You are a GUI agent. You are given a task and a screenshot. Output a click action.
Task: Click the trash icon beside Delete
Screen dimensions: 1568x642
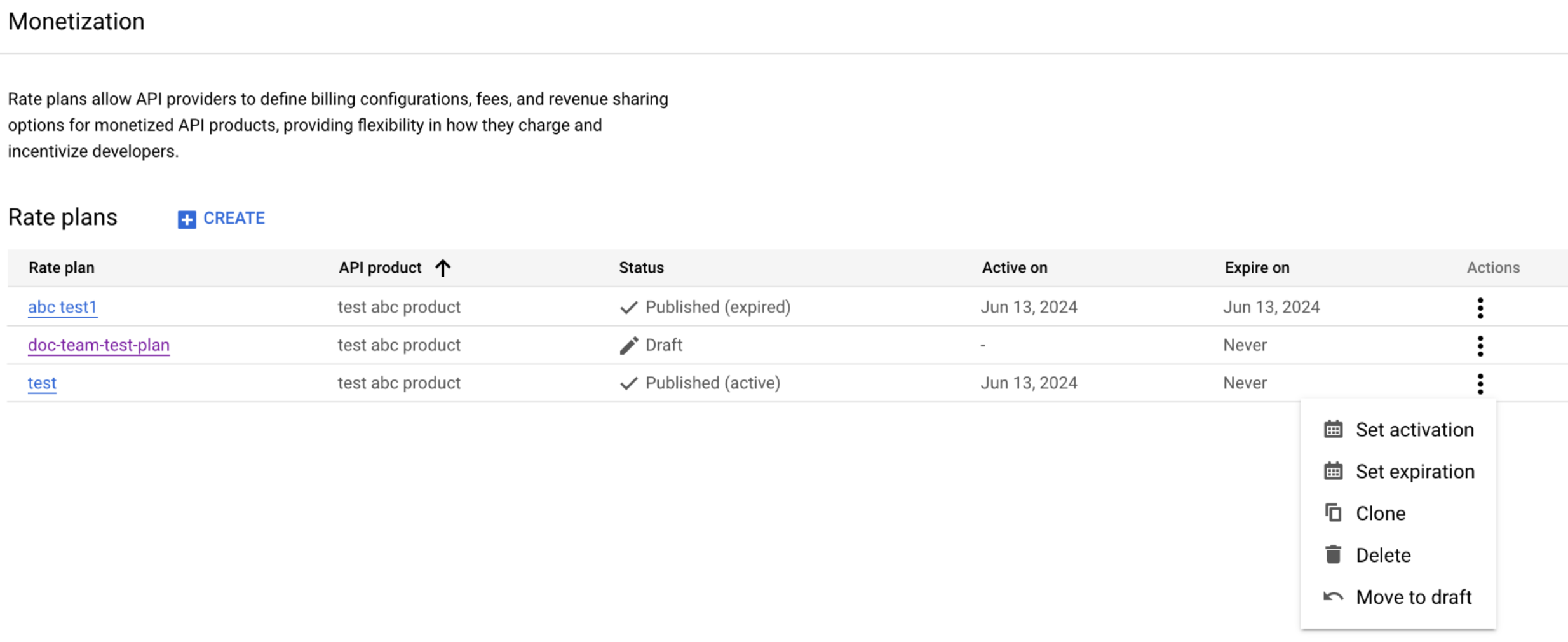[x=1332, y=554]
